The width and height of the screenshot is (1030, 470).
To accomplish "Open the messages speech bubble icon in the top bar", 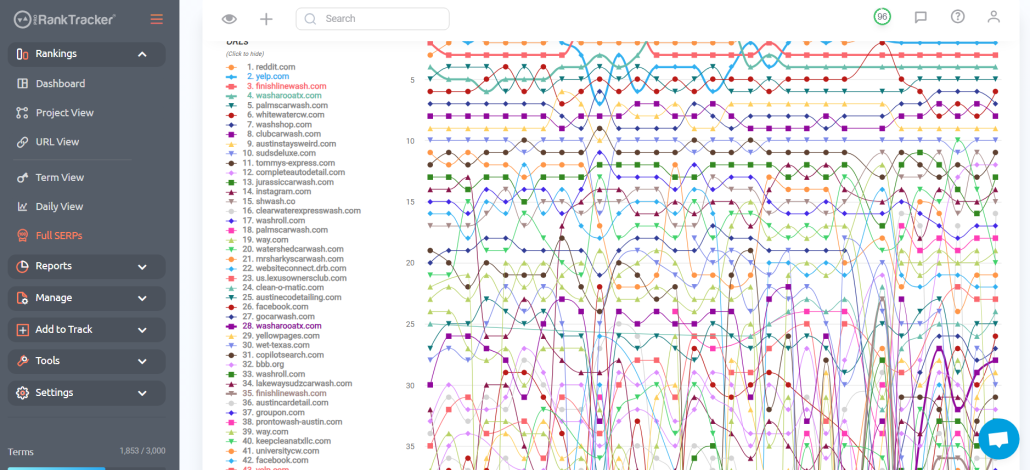I will click(x=921, y=18).
